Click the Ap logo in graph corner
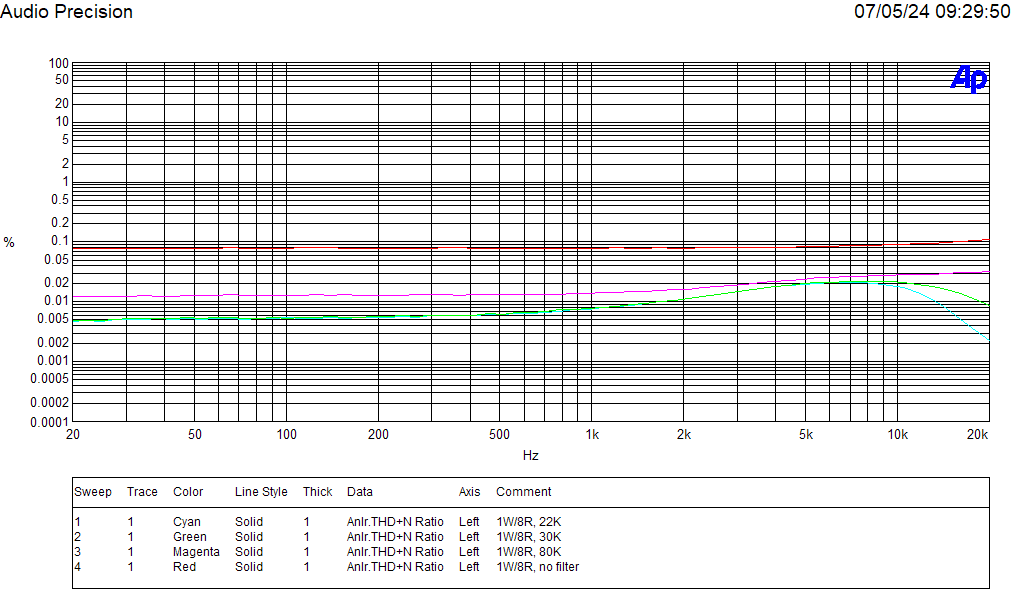 tap(969, 79)
